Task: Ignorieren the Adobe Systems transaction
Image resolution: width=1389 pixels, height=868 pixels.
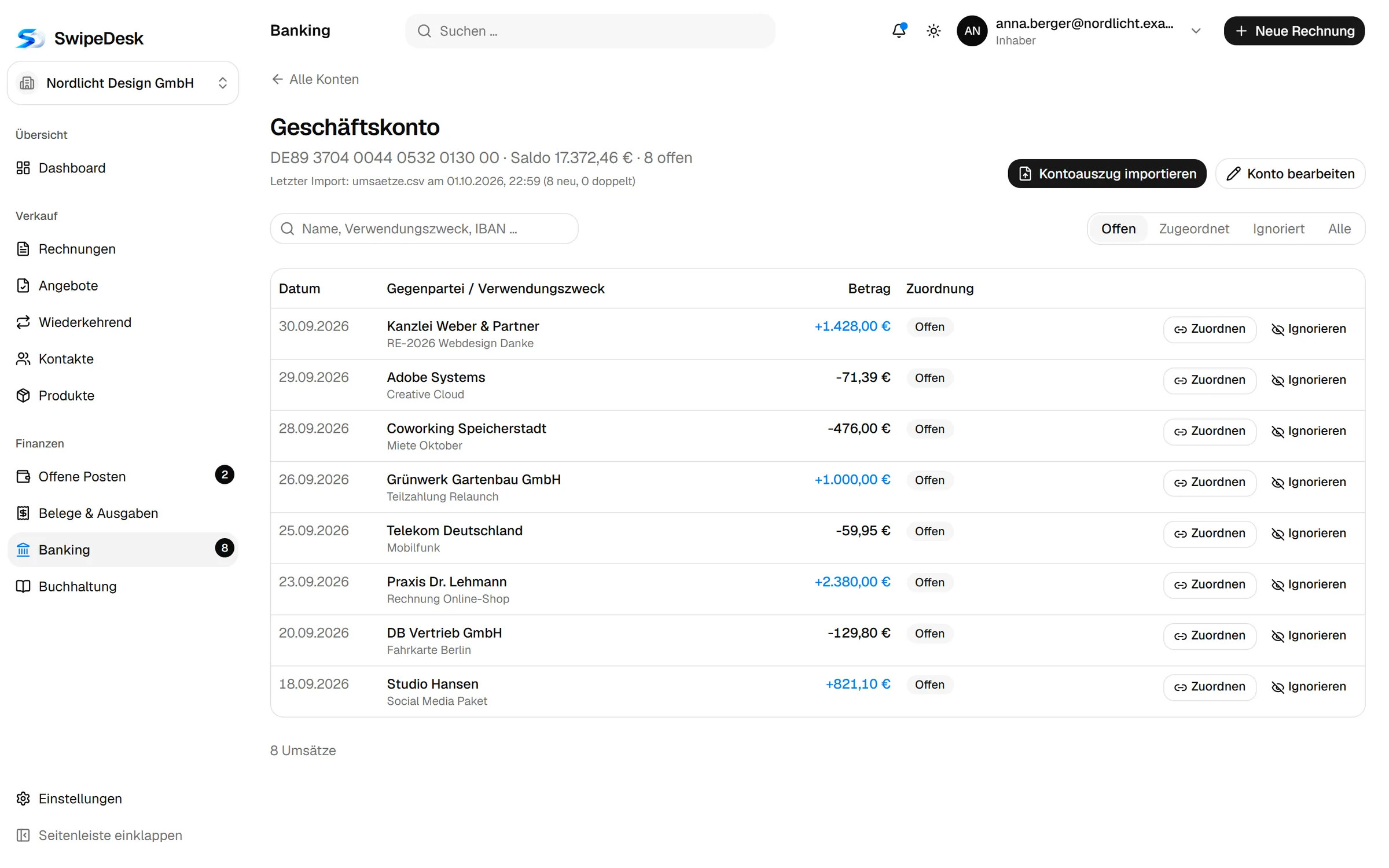Action: [1309, 380]
